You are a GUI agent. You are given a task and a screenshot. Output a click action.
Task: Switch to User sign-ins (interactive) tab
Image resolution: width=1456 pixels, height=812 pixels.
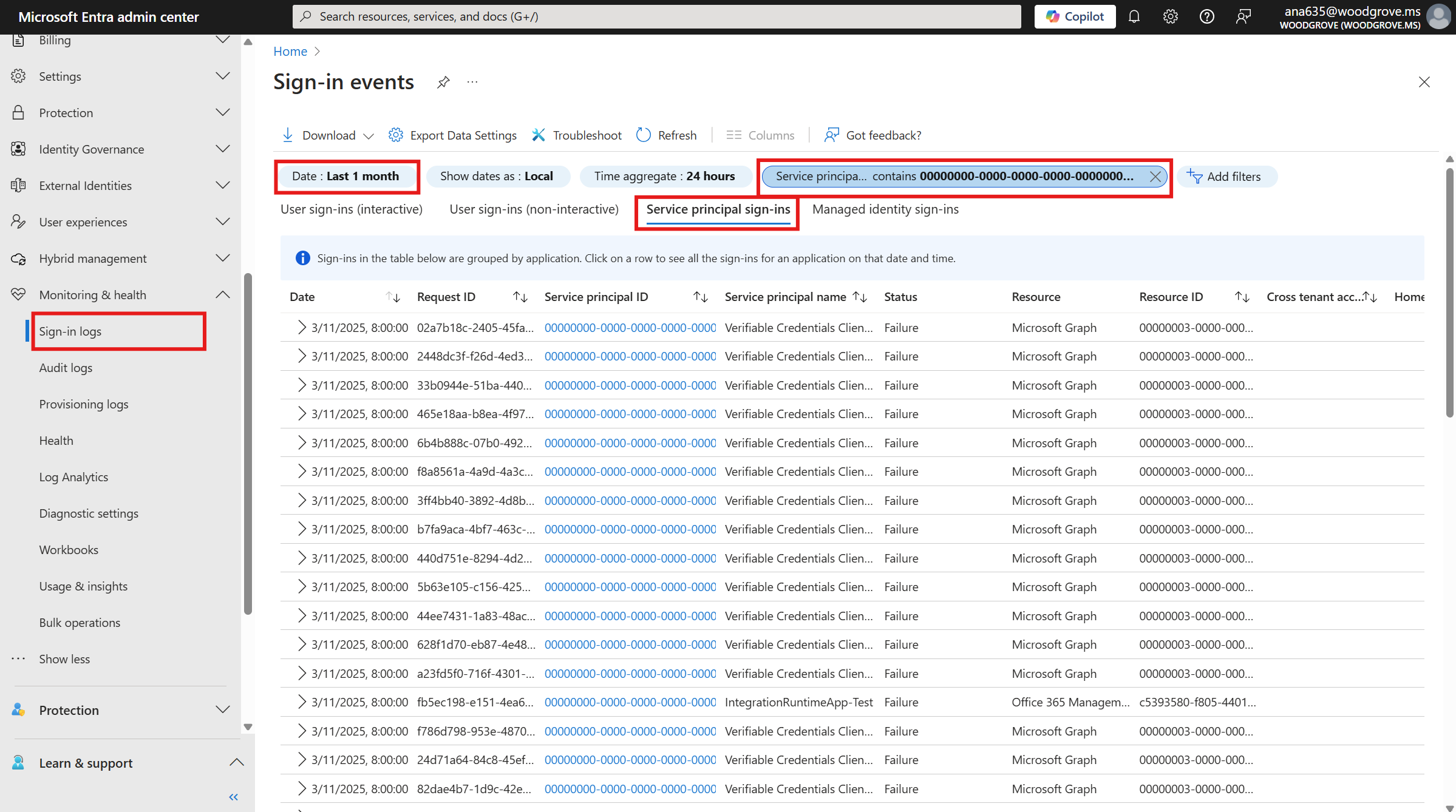click(x=351, y=209)
